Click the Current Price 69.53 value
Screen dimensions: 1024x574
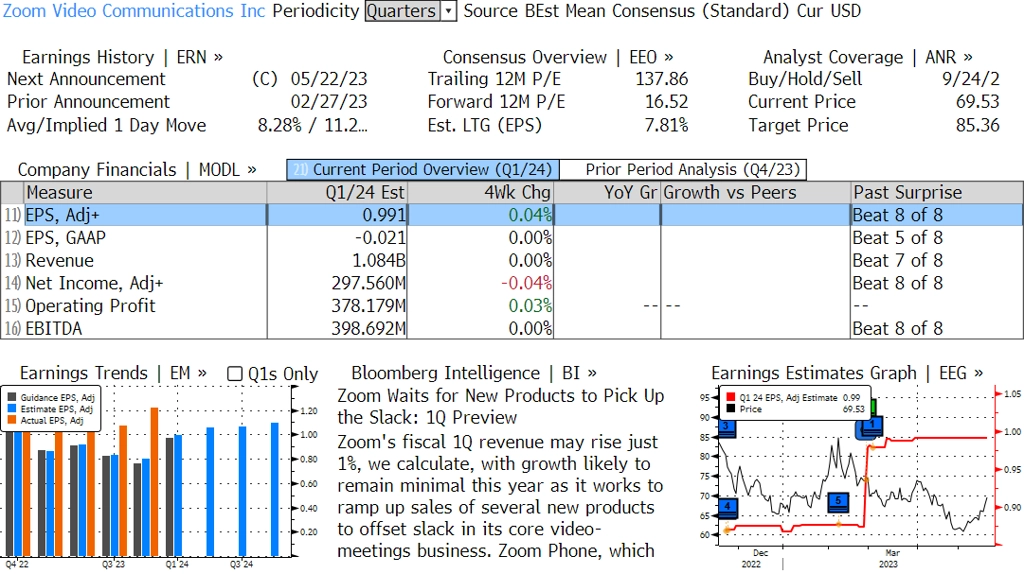tap(977, 102)
